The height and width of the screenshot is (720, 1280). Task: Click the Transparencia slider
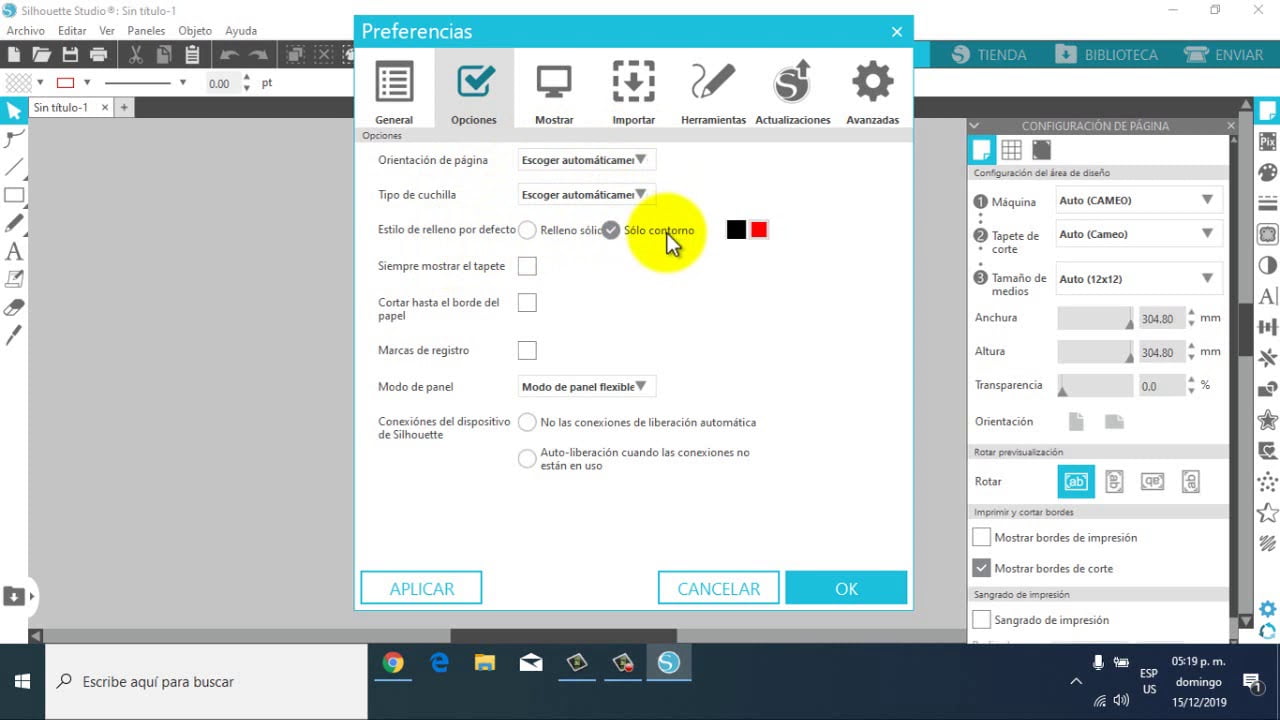[x=1095, y=386]
